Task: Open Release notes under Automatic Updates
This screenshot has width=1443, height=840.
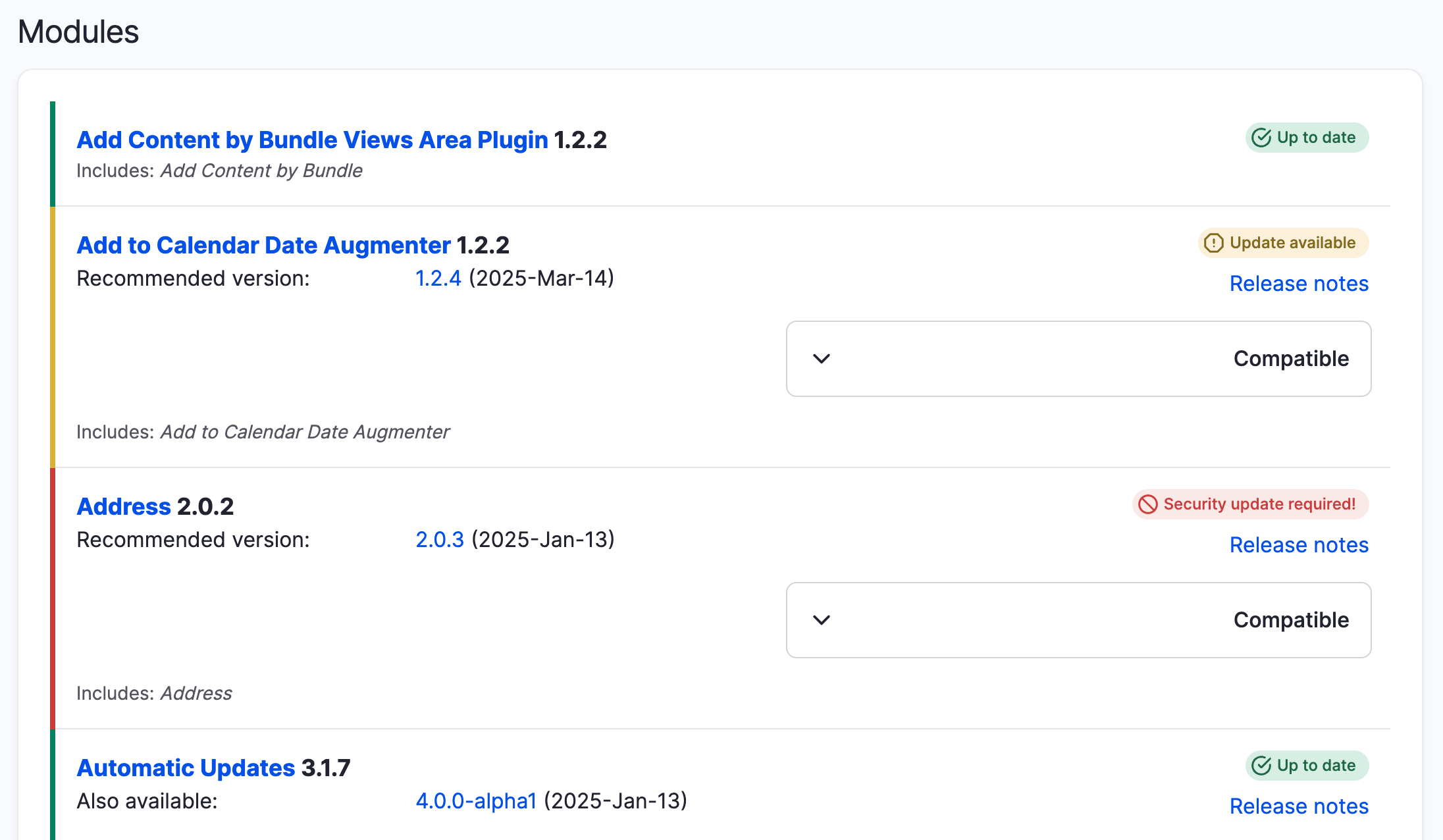Action: (x=1298, y=805)
